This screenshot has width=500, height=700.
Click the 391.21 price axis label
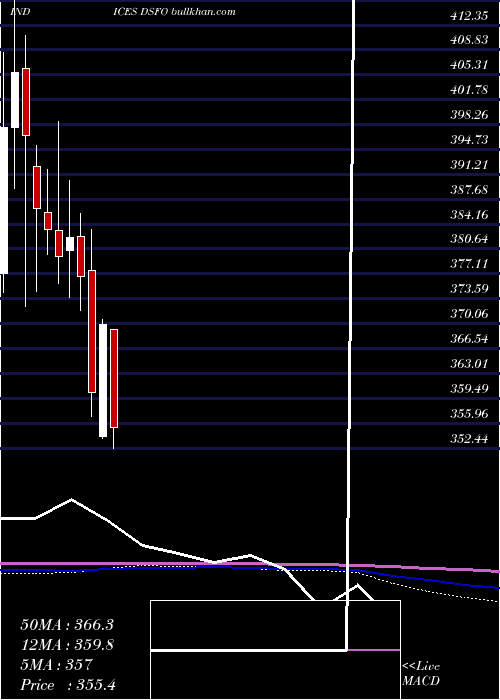[468, 165]
